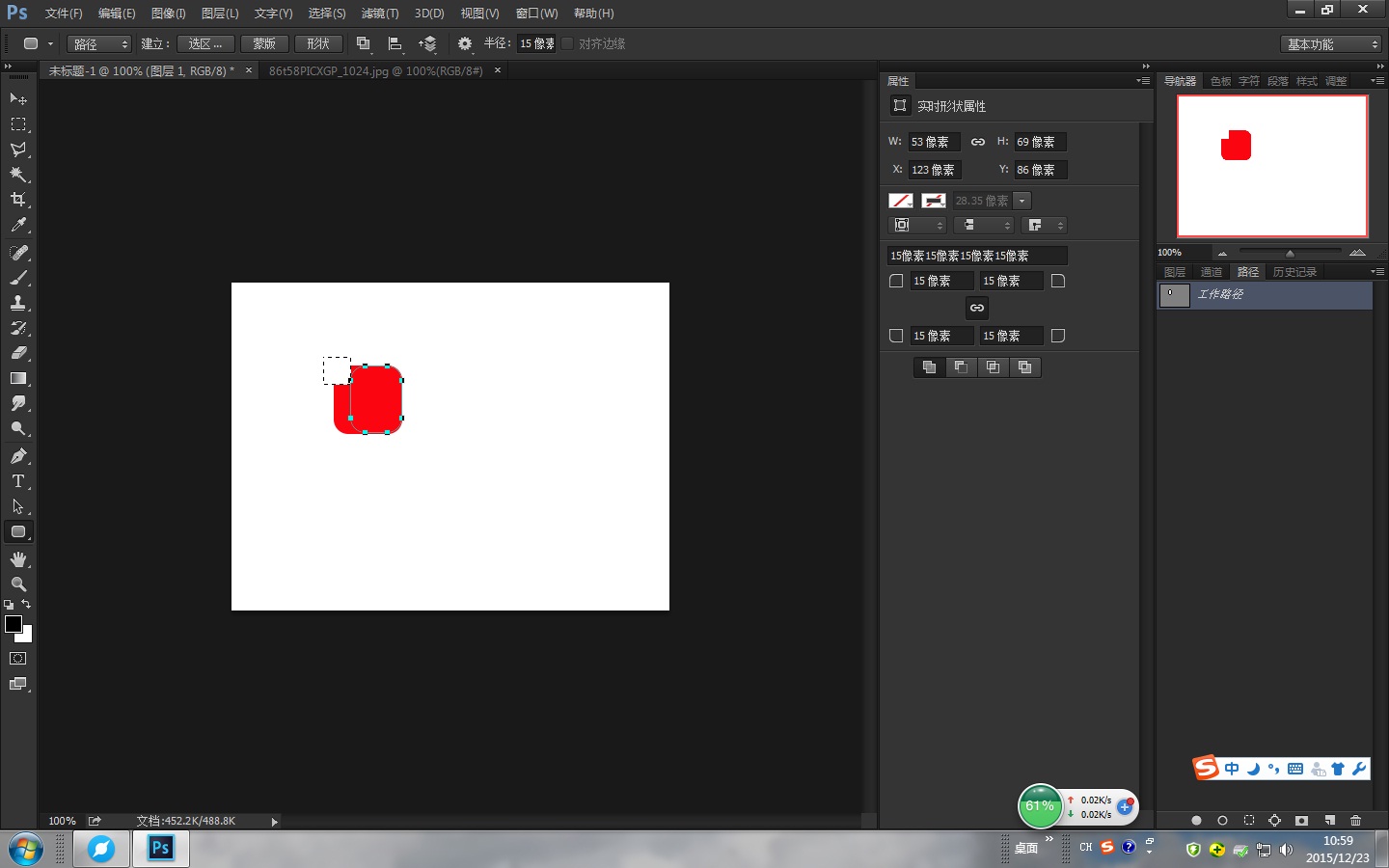Screen dimensions: 1389x868
Task: Open the 路径 tool mode dropdown
Action: (x=98, y=43)
